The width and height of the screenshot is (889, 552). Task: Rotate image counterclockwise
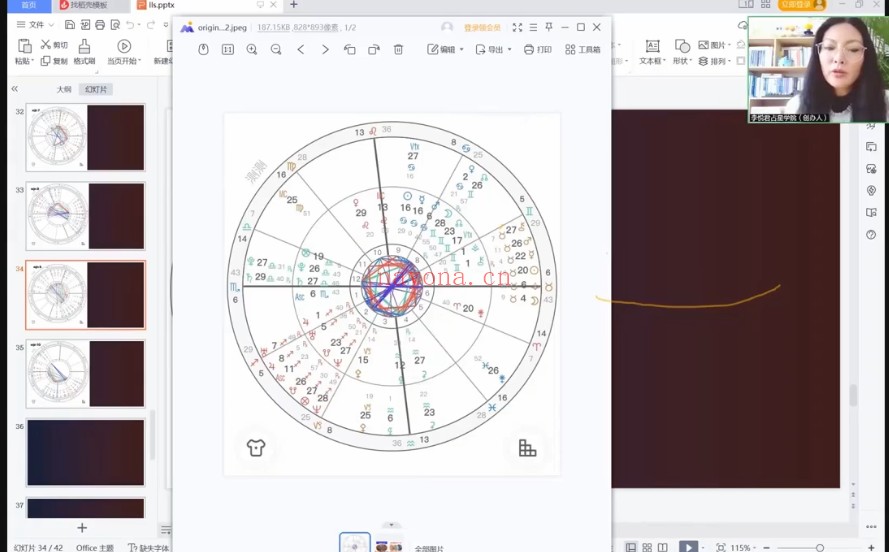(x=349, y=50)
